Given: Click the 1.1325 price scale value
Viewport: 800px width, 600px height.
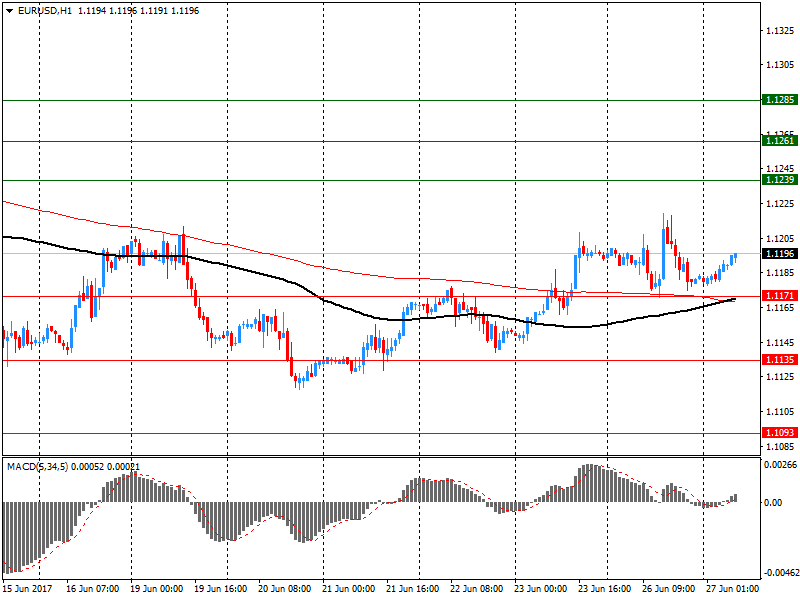Looking at the screenshot, I should (x=780, y=31).
